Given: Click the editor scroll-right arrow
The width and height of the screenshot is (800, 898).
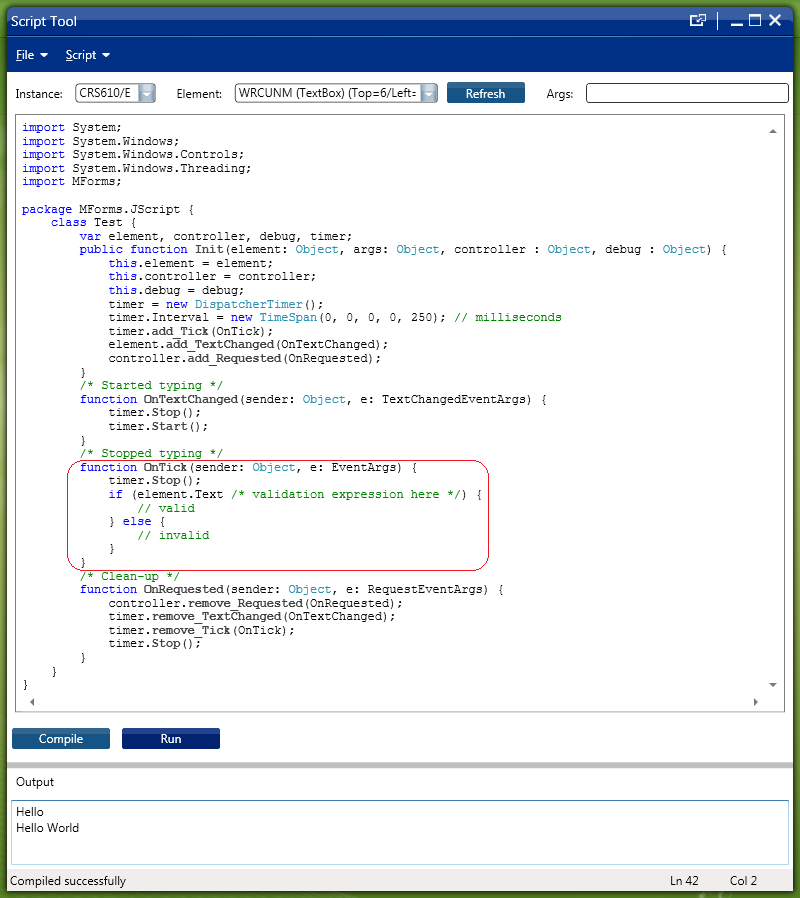Looking at the screenshot, I should click(756, 702).
